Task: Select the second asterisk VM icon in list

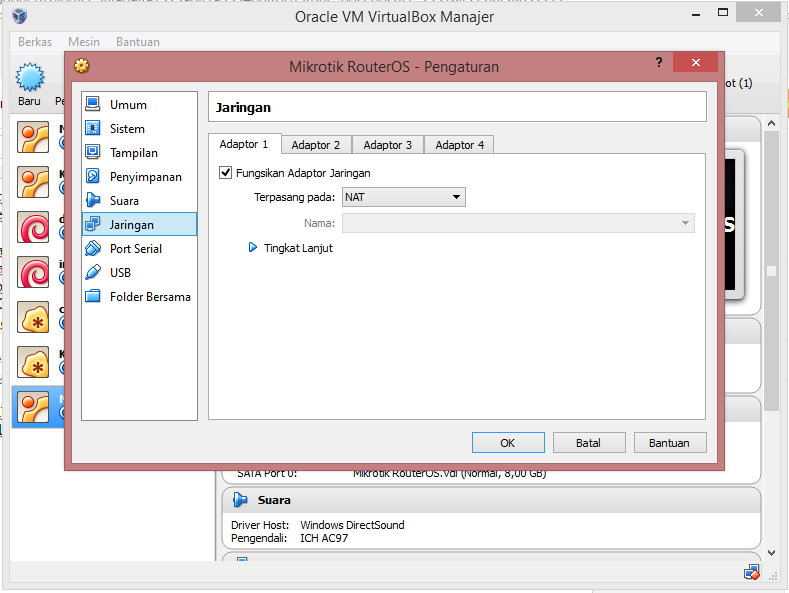Action: [33, 362]
